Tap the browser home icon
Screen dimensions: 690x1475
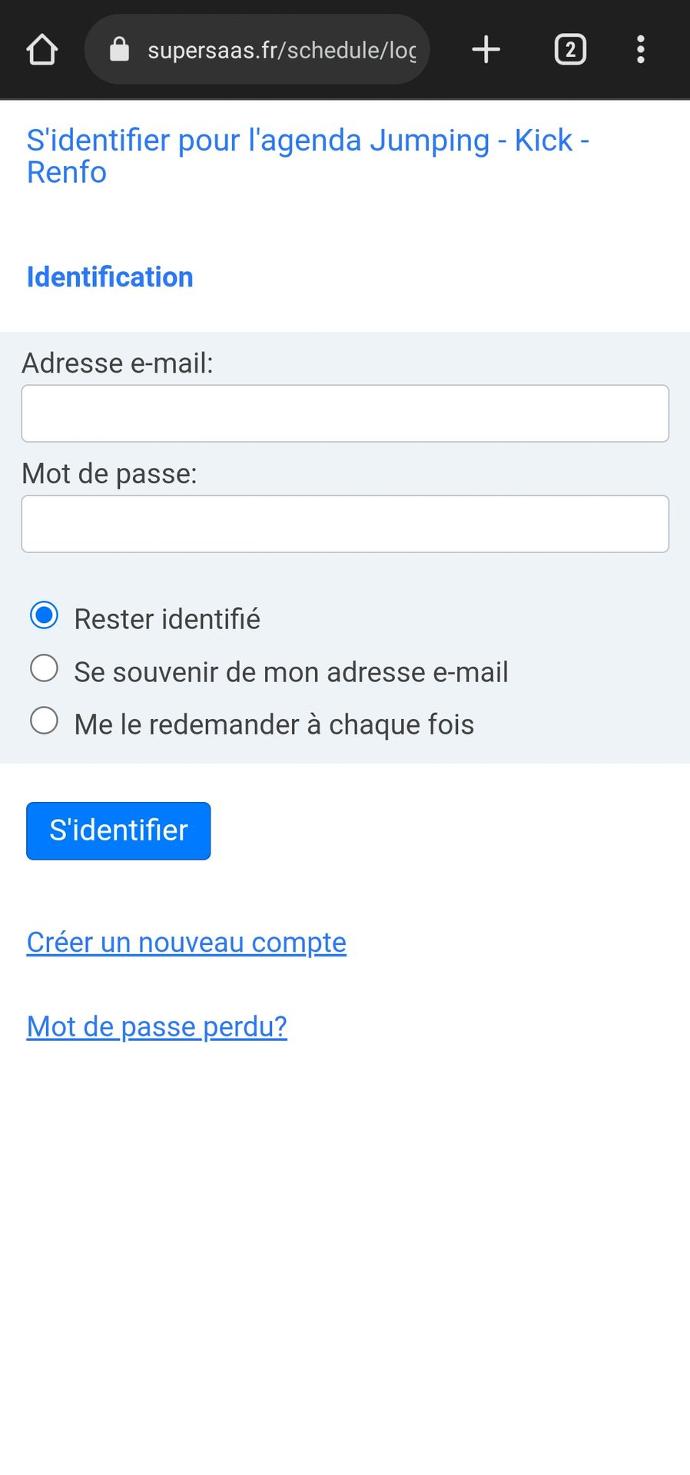coord(42,49)
